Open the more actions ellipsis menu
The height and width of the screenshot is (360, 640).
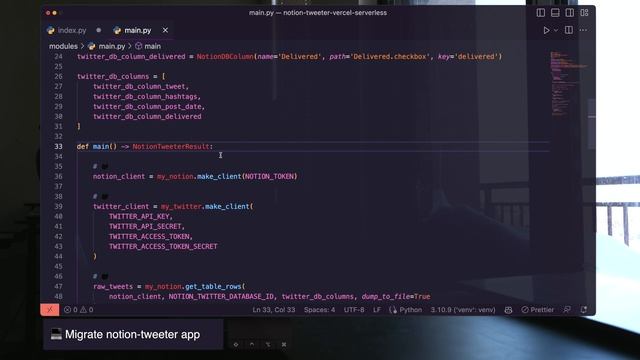point(583,30)
